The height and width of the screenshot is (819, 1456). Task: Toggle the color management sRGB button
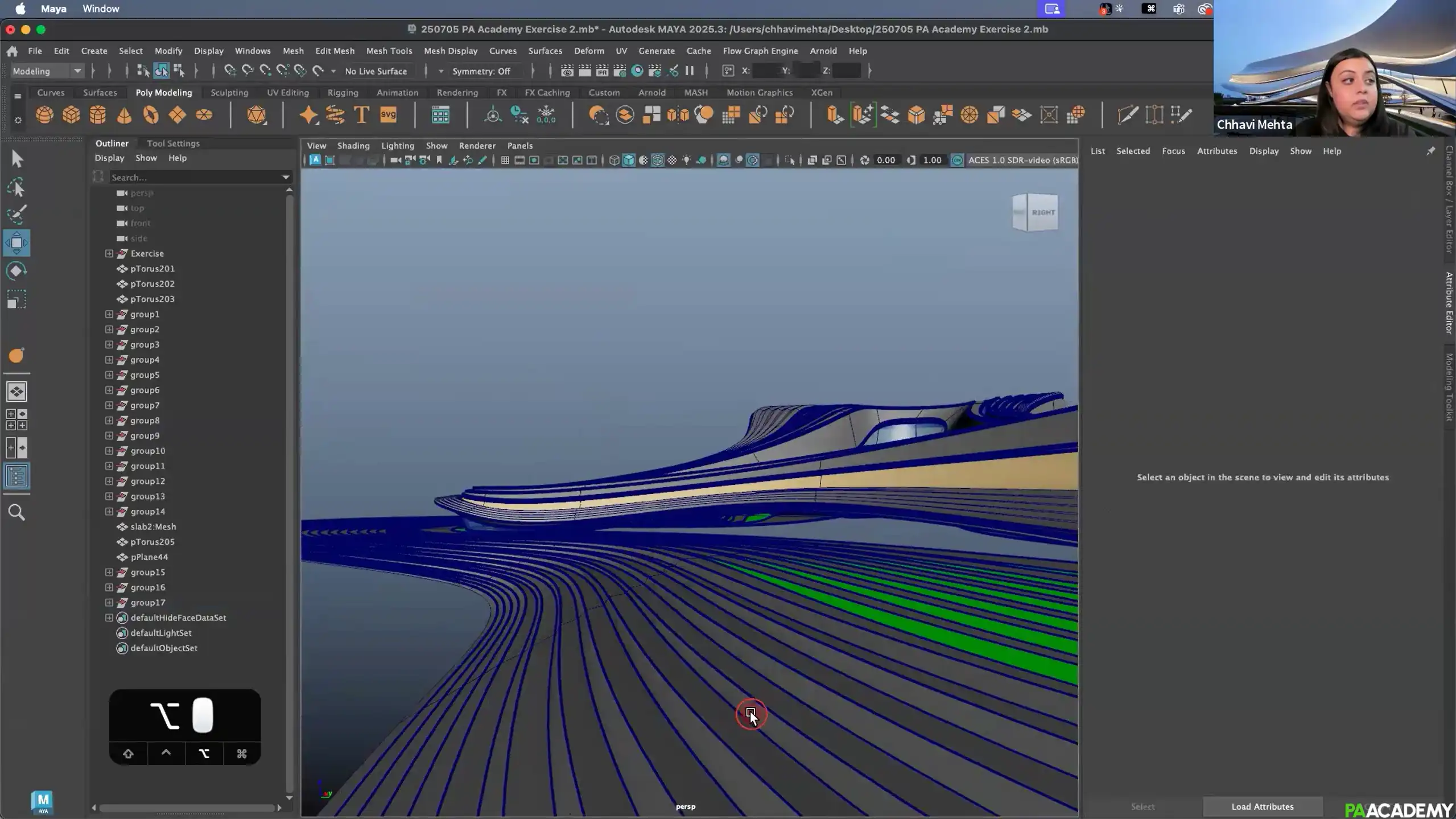(958, 160)
